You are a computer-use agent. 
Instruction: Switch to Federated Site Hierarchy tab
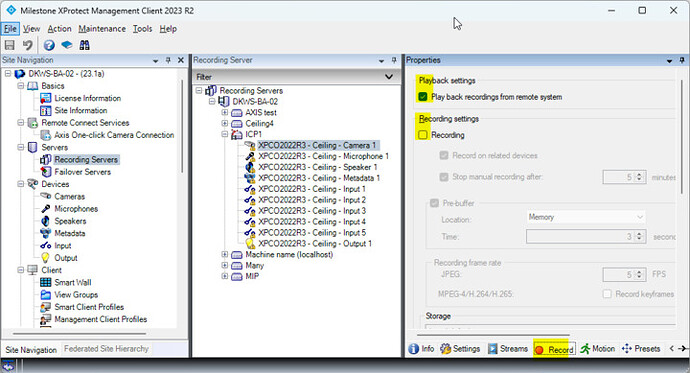tap(106, 349)
